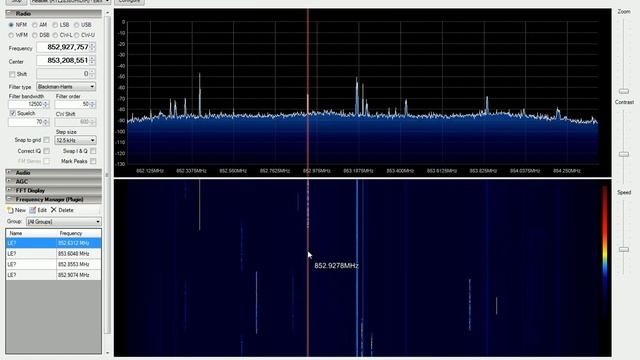Select the LE? entry at 852.8553 MHz
The width and height of the screenshot is (640, 360).
click(53, 264)
